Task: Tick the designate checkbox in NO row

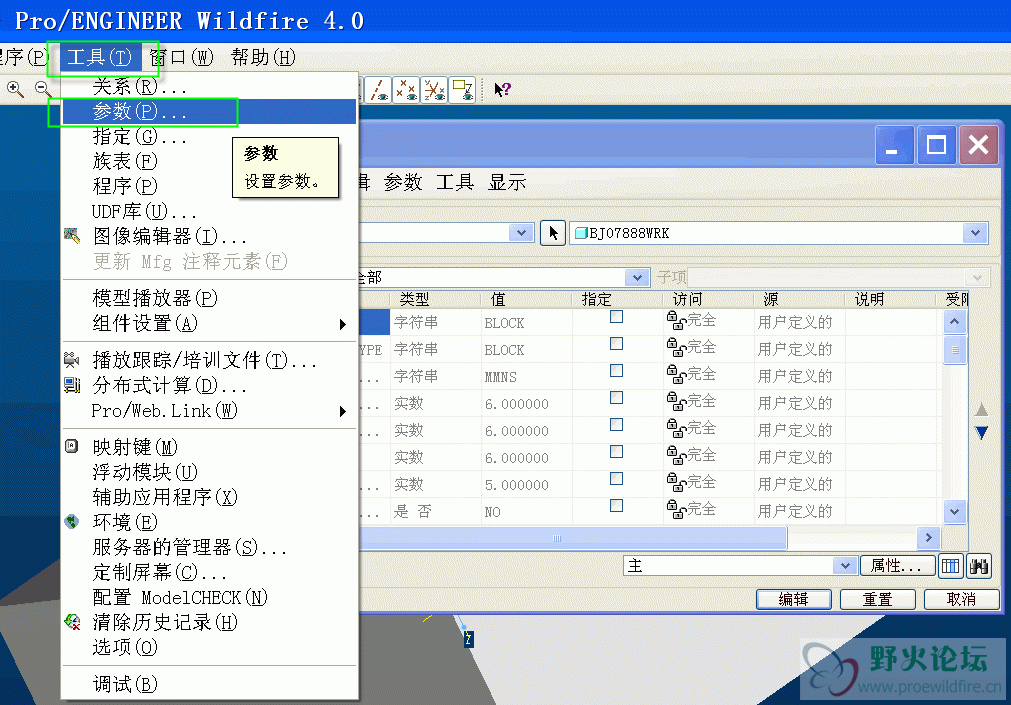Action: coord(616,506)
